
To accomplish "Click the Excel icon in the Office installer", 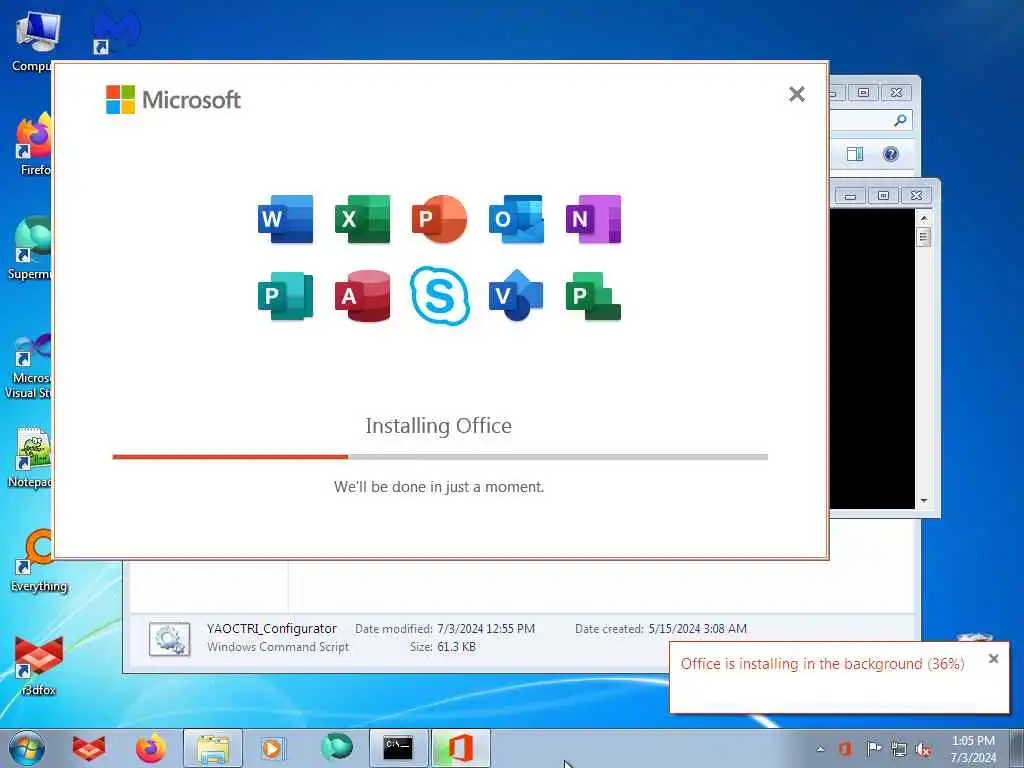I will tap(362, 219).
